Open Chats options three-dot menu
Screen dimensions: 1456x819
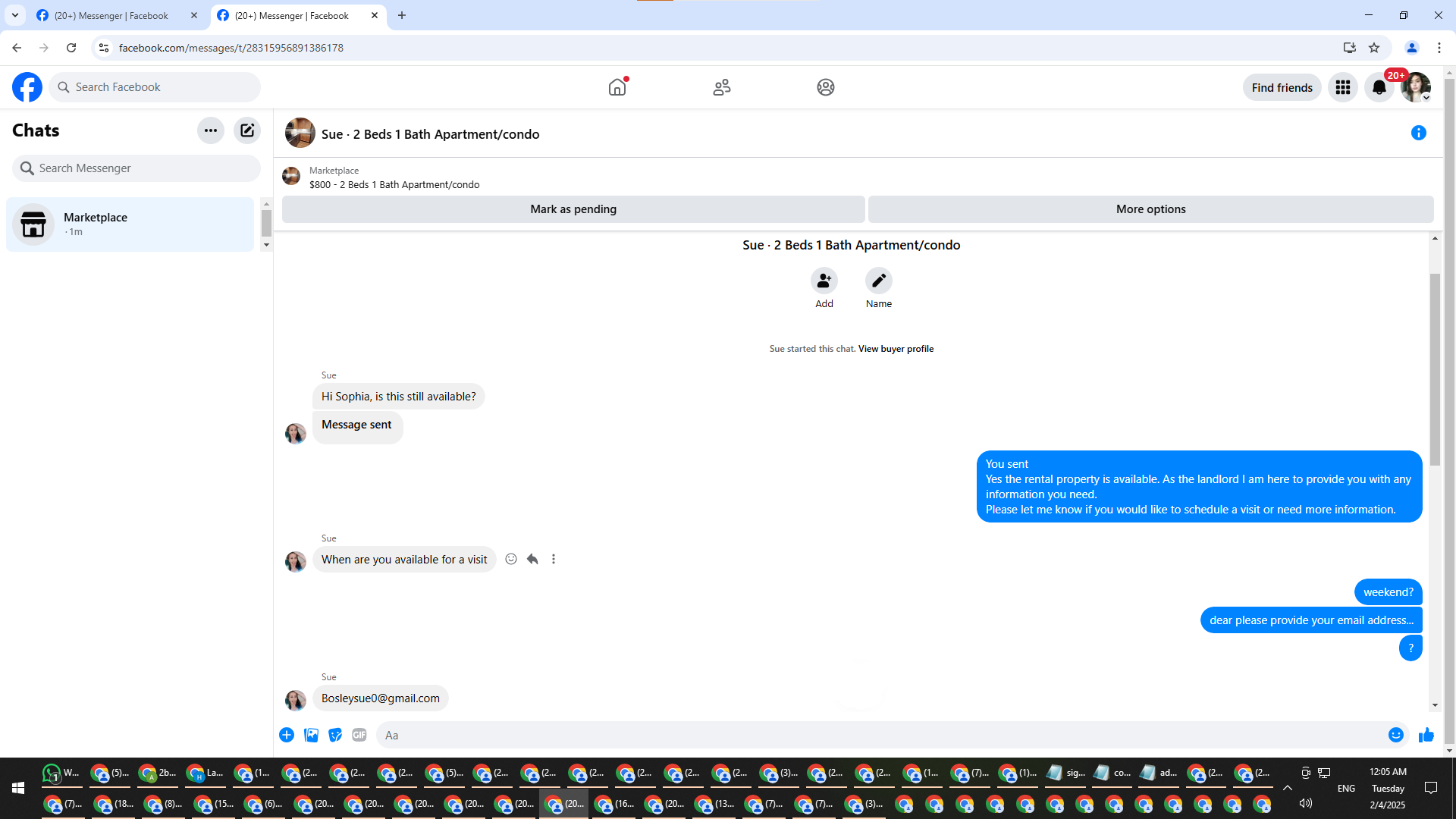coord(211,130)
